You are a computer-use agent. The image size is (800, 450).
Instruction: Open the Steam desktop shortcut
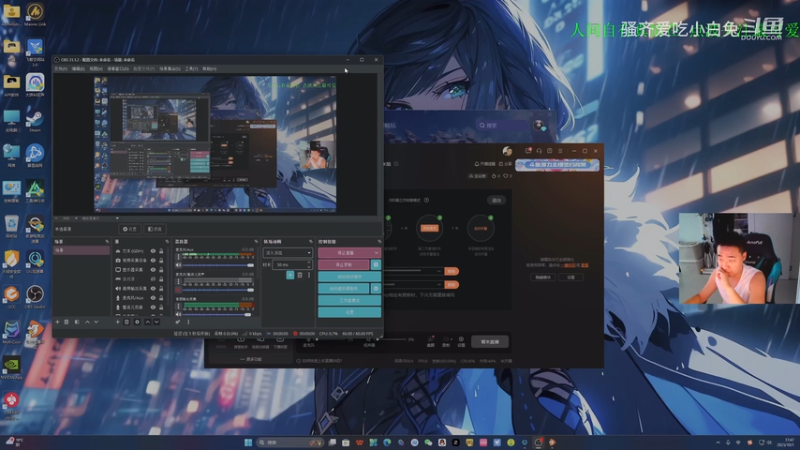pyautogui.click(x=35, y=121)
